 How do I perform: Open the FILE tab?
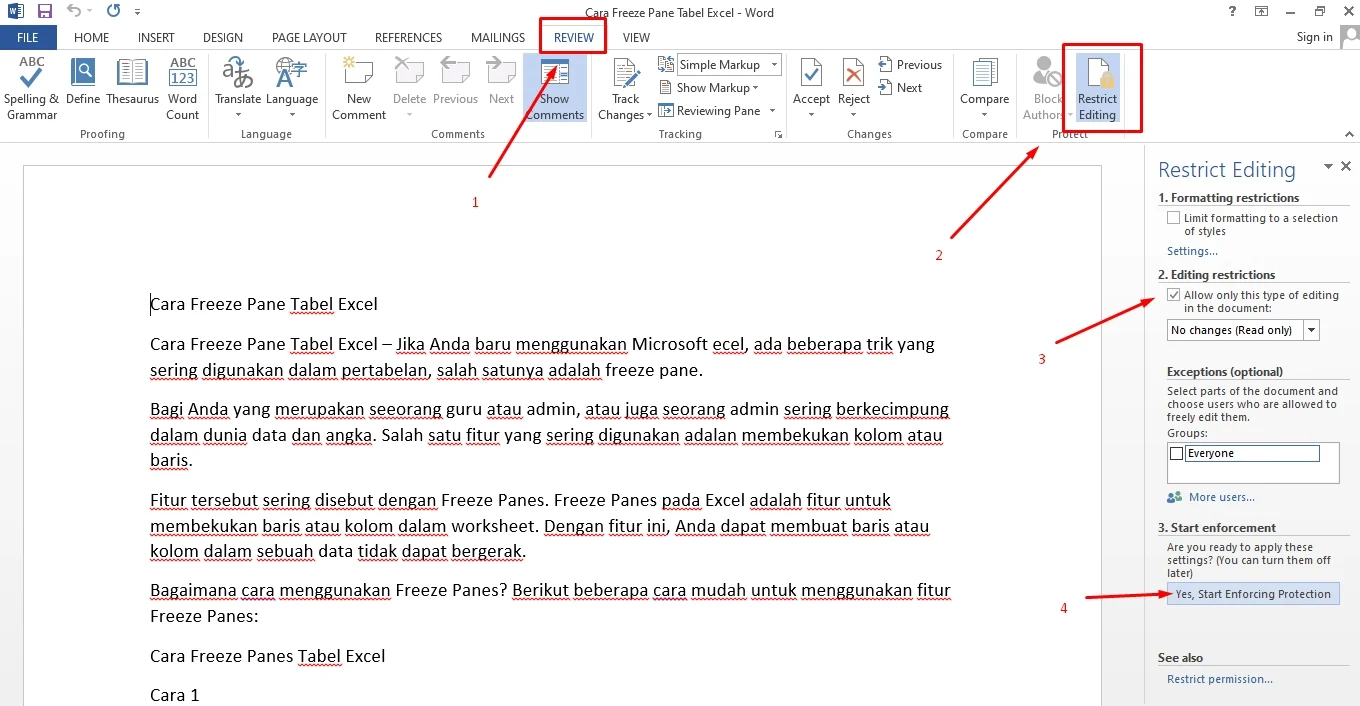[x=28, y=37]
